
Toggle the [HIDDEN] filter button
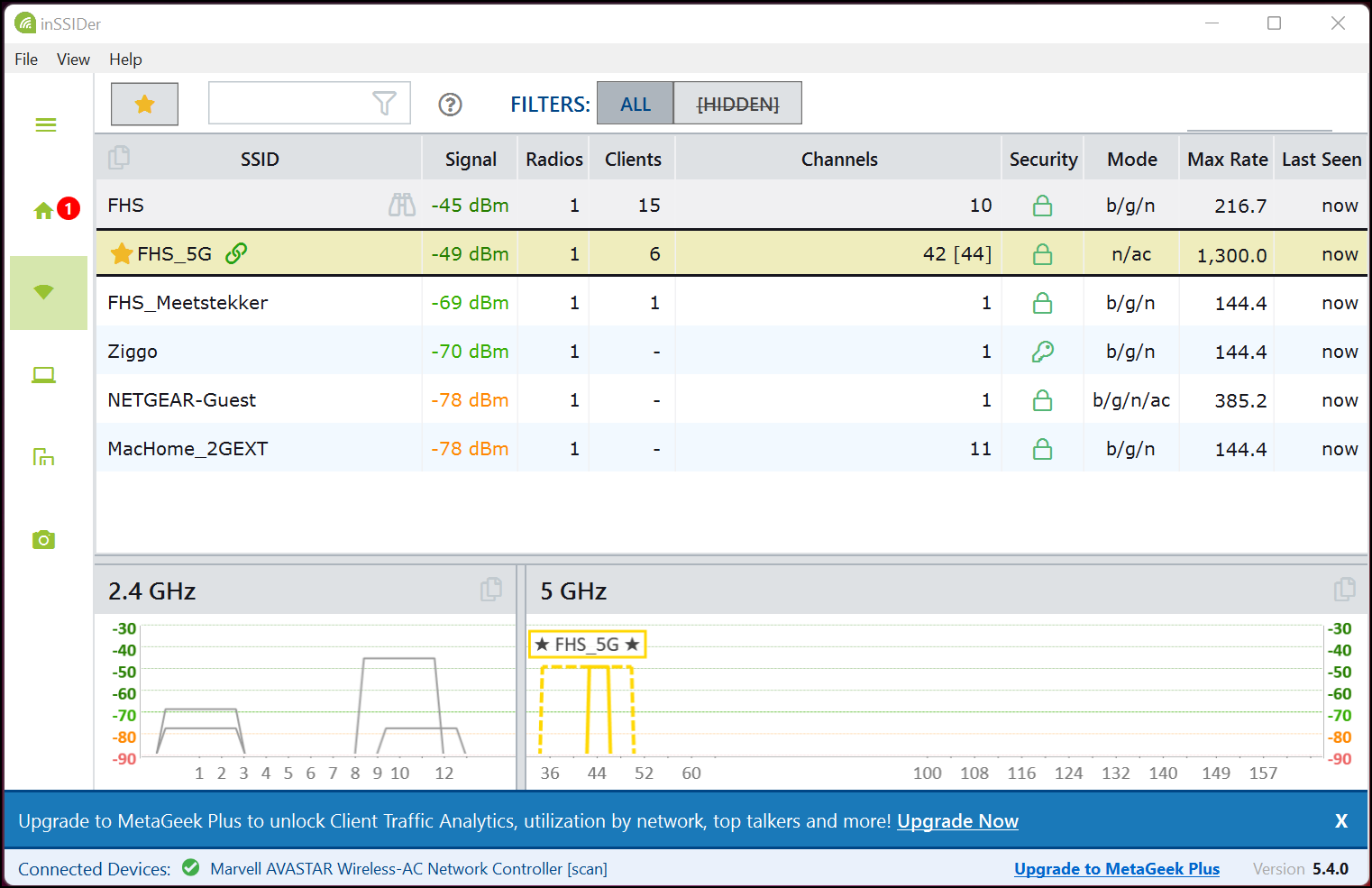(737, 104)
